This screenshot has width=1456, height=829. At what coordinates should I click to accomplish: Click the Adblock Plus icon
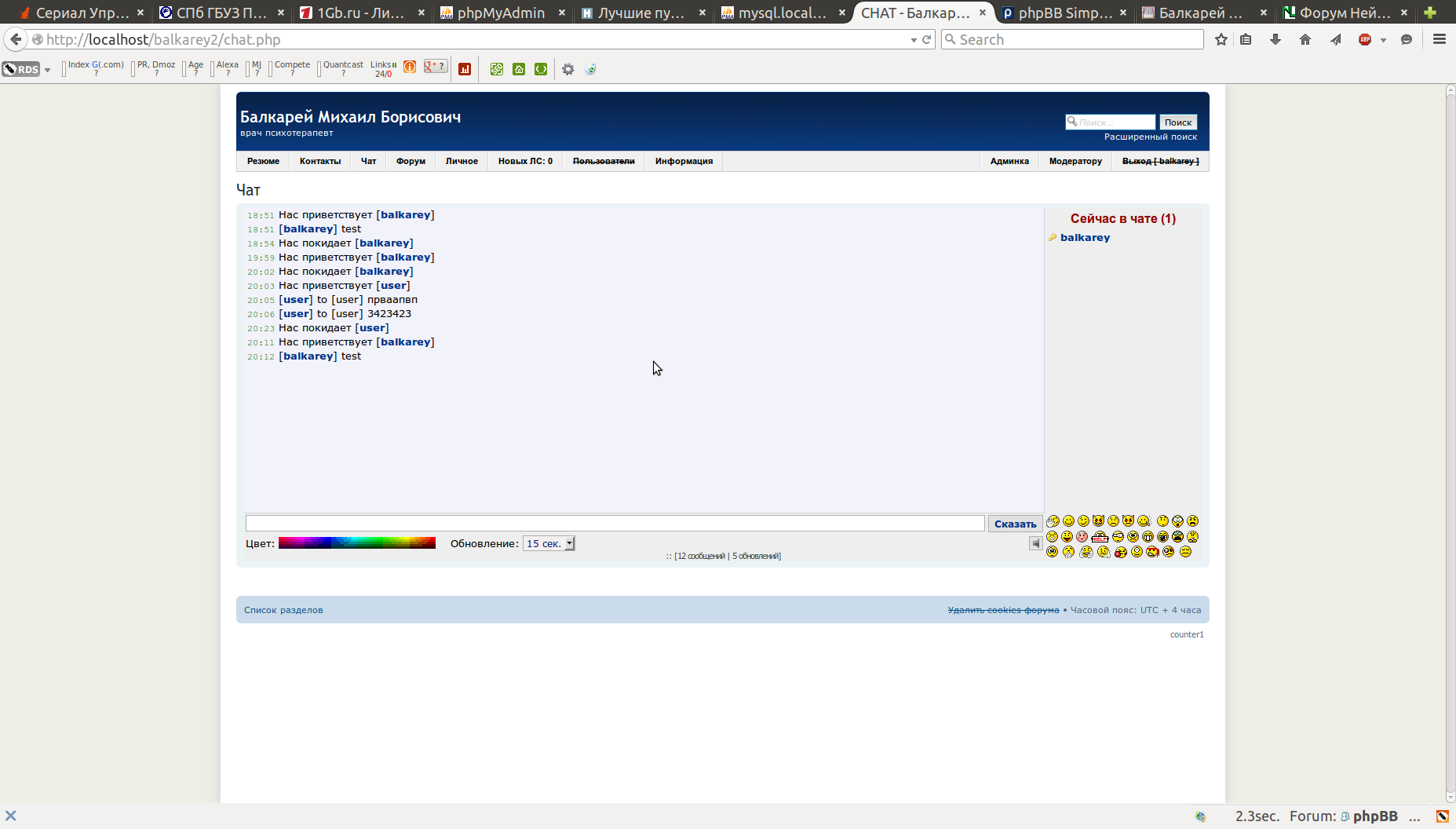point(1365,39)
